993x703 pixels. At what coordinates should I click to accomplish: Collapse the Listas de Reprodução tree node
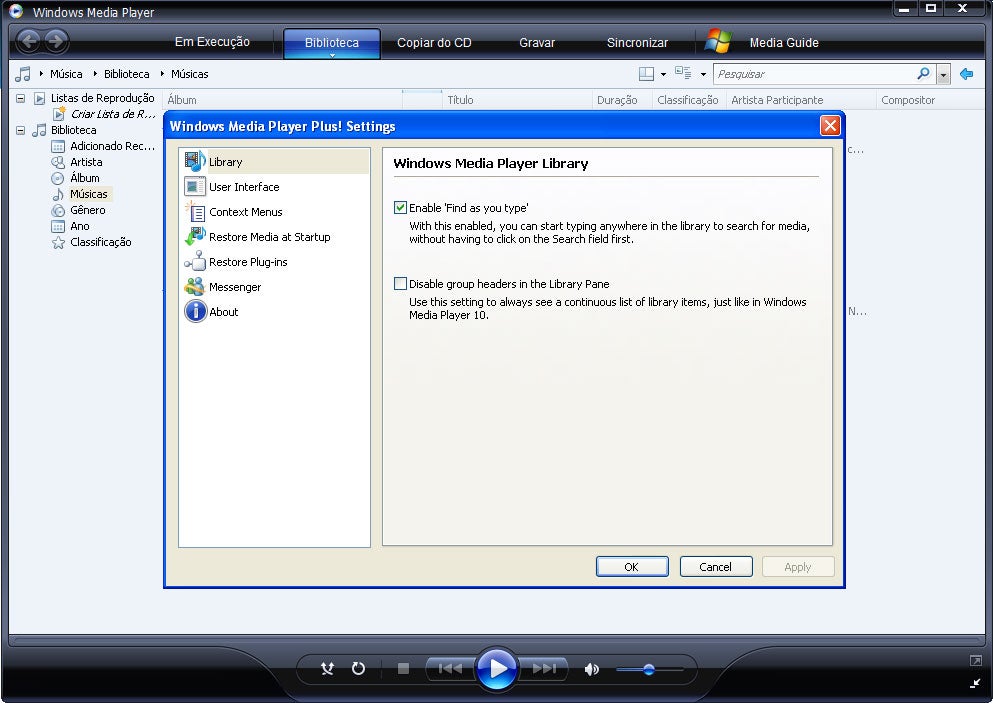20,98
